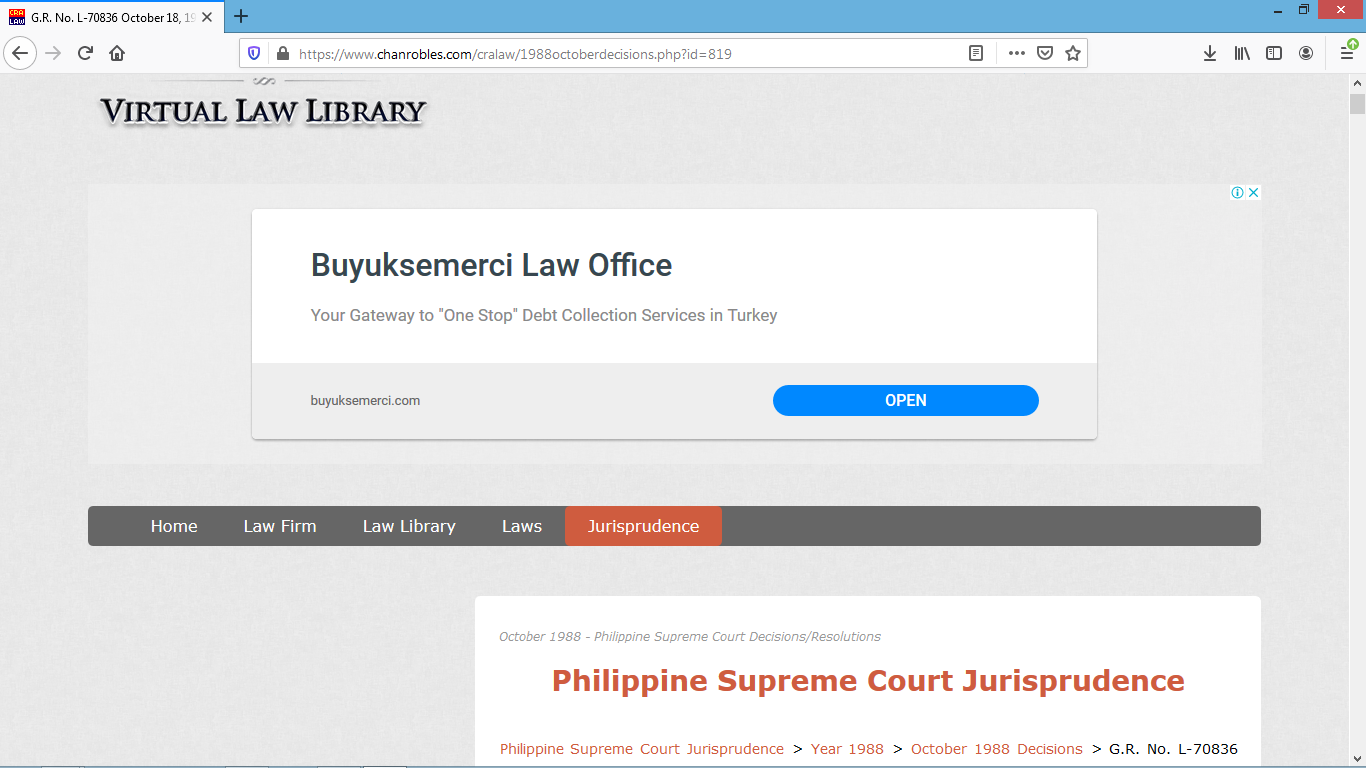Open the Laws menu item
1366x768 pixels.
[522, 526]
